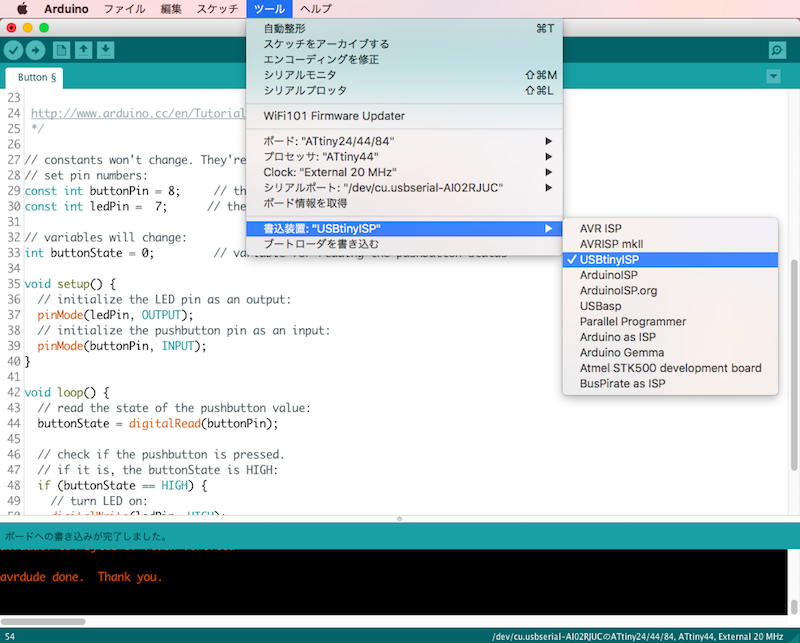Select the checked USBtinyISP programmer
This screenshot has height=643, width=800.
(x=670, y=260)
